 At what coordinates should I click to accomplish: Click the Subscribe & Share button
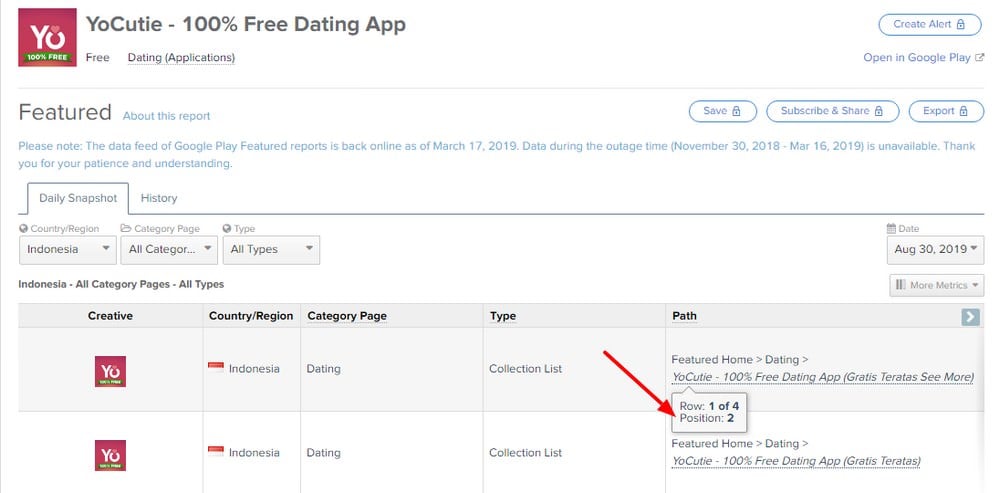tap(832, 111)
